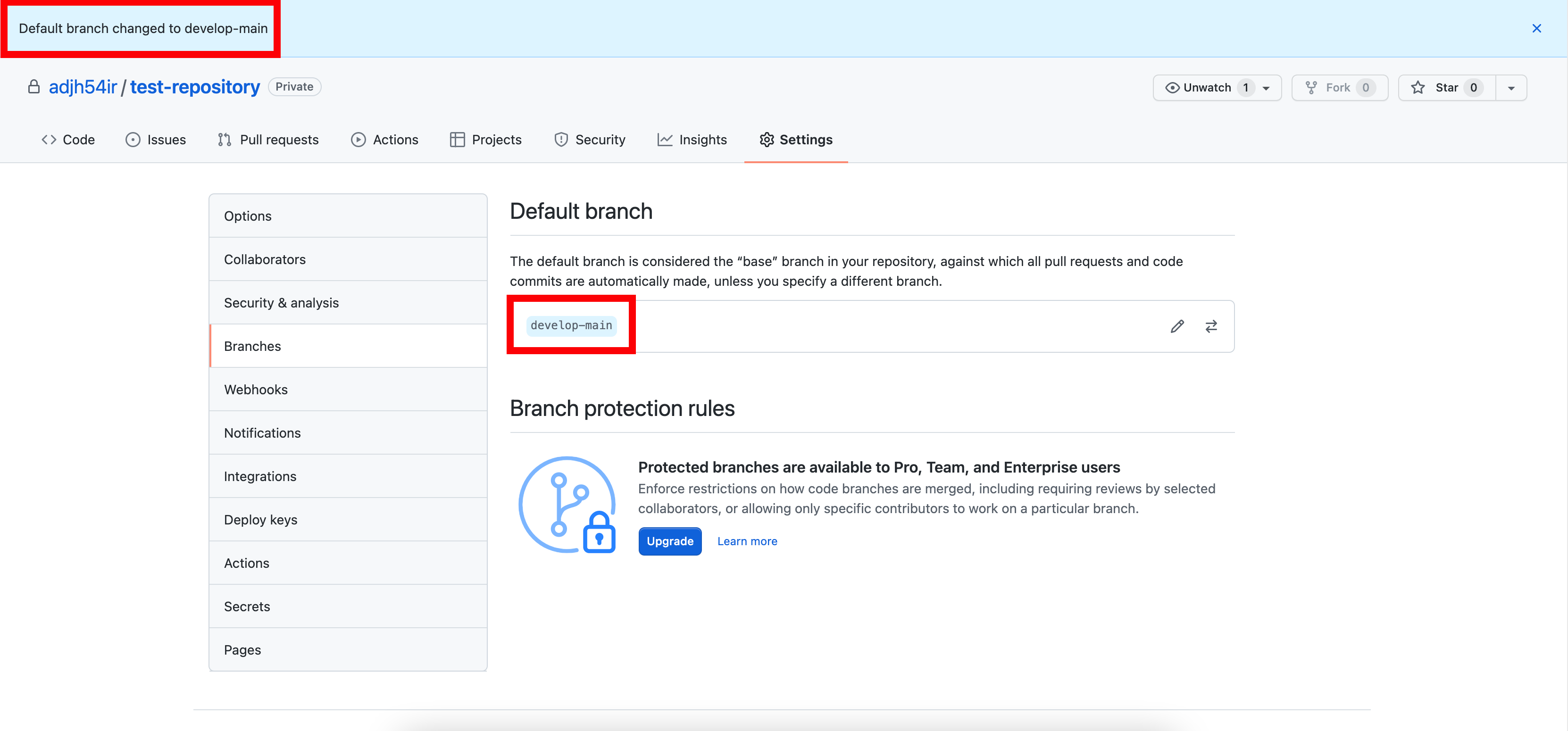
Task: Click the develop-main branch label
Action: coord(571,325)
